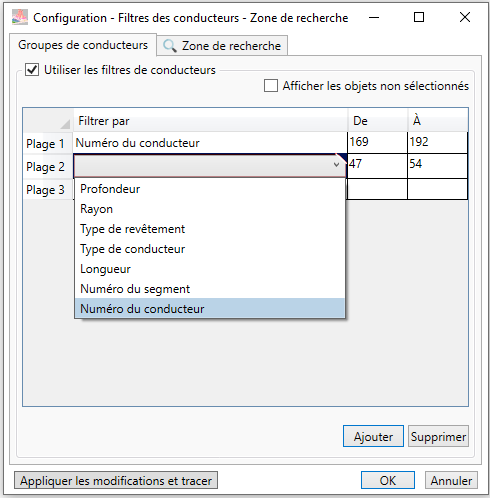Viewport: 491px width, 498px height.
Task: Click the application icon in title bar
Action: coord(20,17)
